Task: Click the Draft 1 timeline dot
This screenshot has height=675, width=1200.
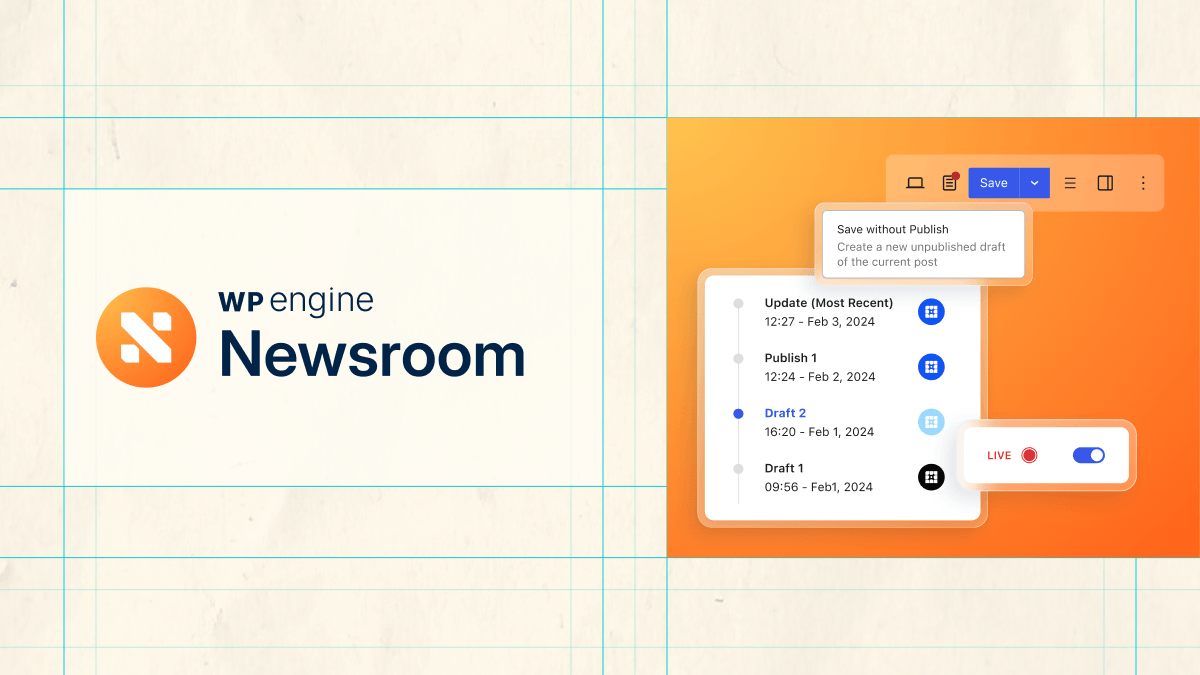Action: tap(738, 468)
